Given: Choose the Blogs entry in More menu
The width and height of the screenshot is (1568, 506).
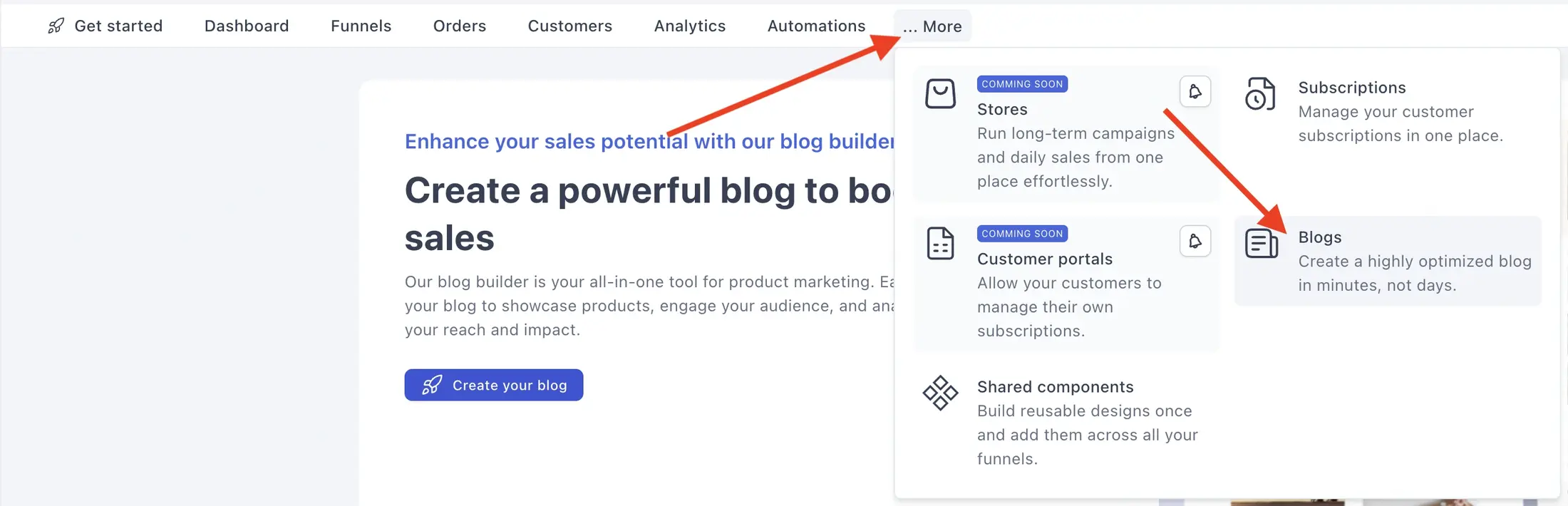Looking at the screenshot, I should click(1388, 261).
